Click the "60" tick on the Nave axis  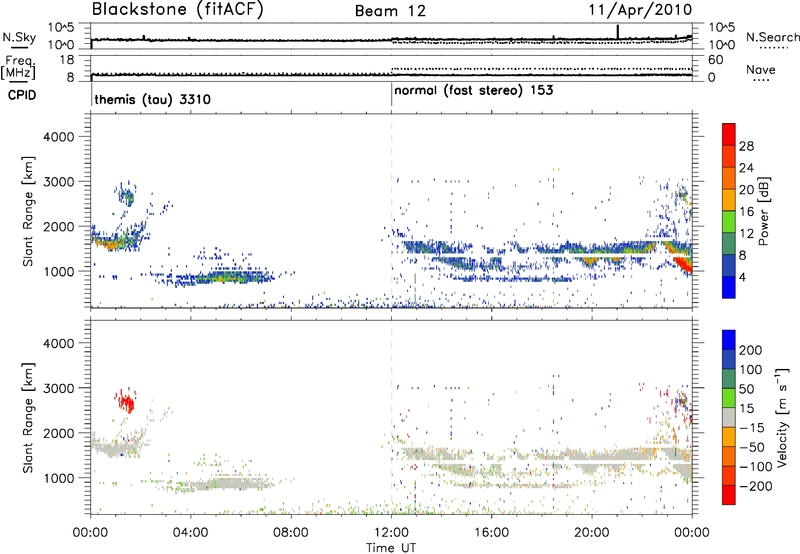tap(715, 60)
